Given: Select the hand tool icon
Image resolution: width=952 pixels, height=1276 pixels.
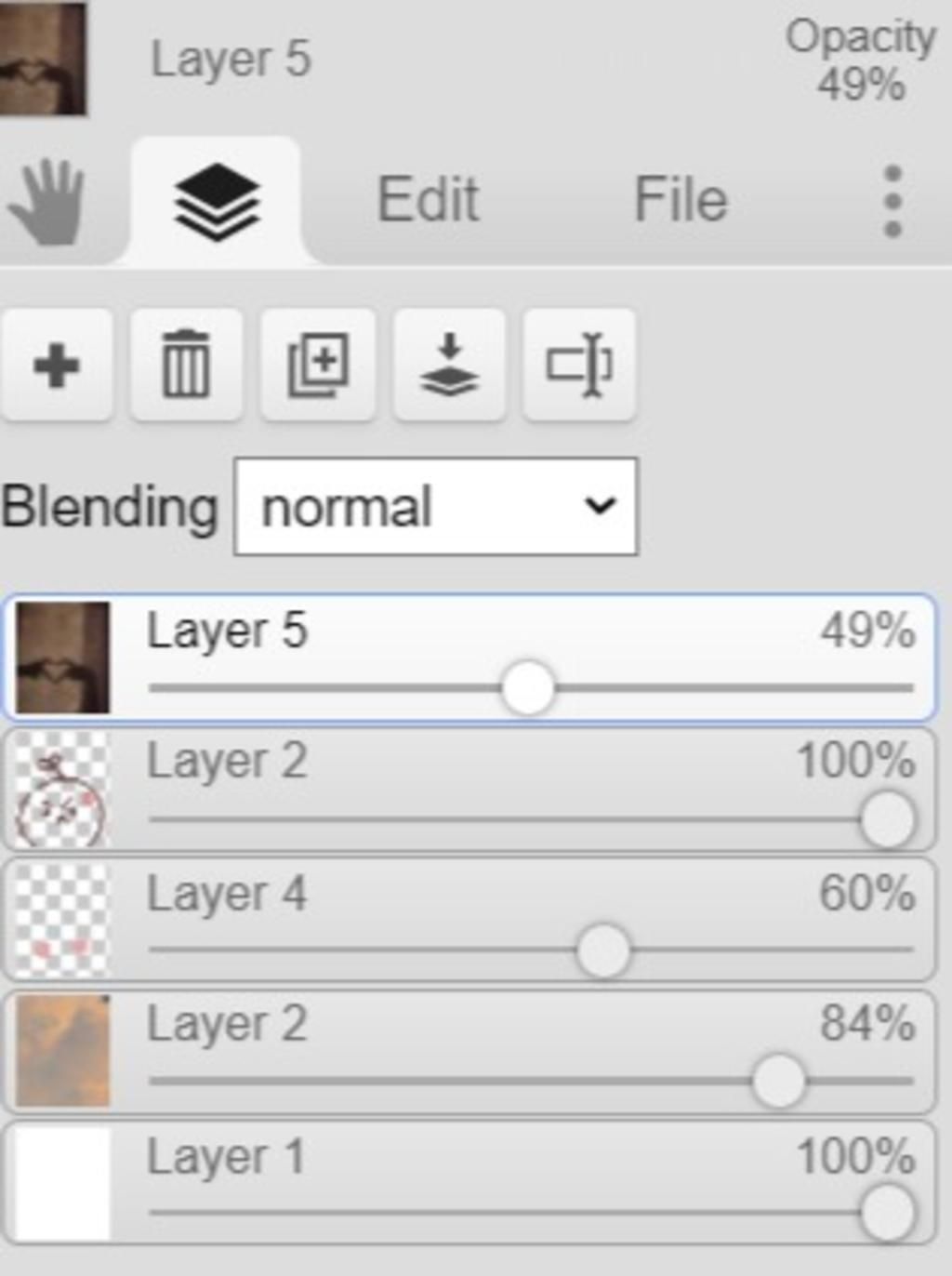Looking at the screenshot, I should tap(46, 202).
